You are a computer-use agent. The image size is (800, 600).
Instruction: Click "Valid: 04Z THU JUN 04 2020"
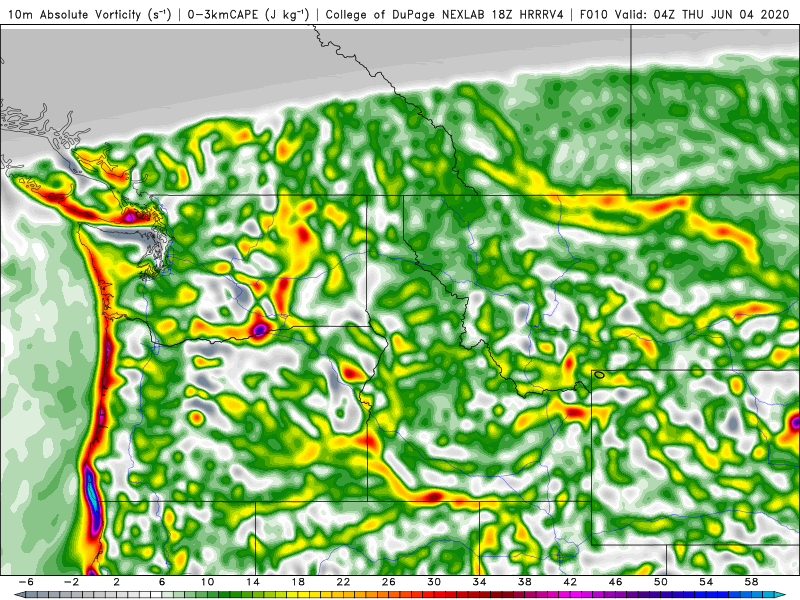(702, 14)
